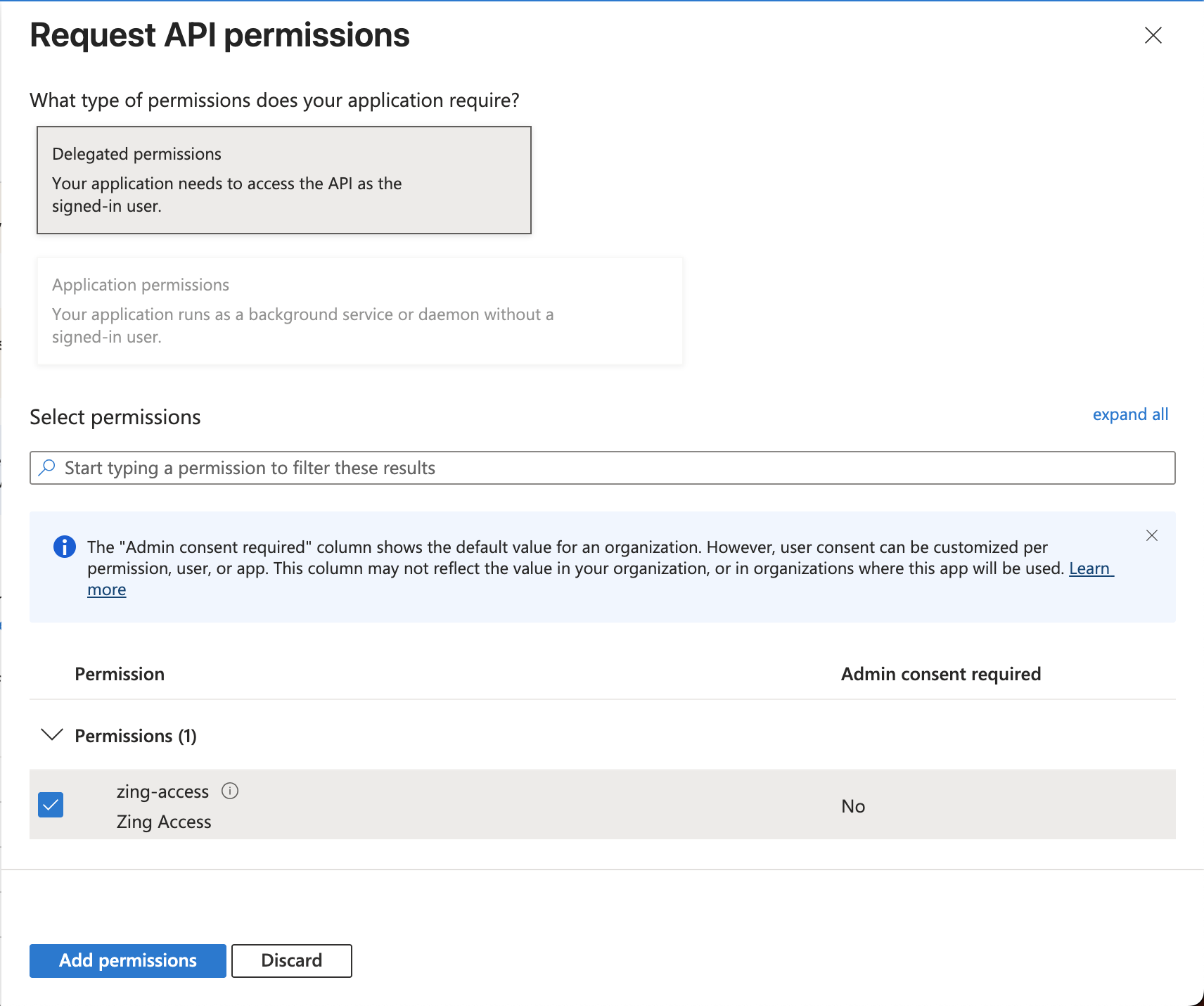Viewport: 1204px width, 1006px height.
Task: Click the 'expand all' link
Action: point(1129,414)
